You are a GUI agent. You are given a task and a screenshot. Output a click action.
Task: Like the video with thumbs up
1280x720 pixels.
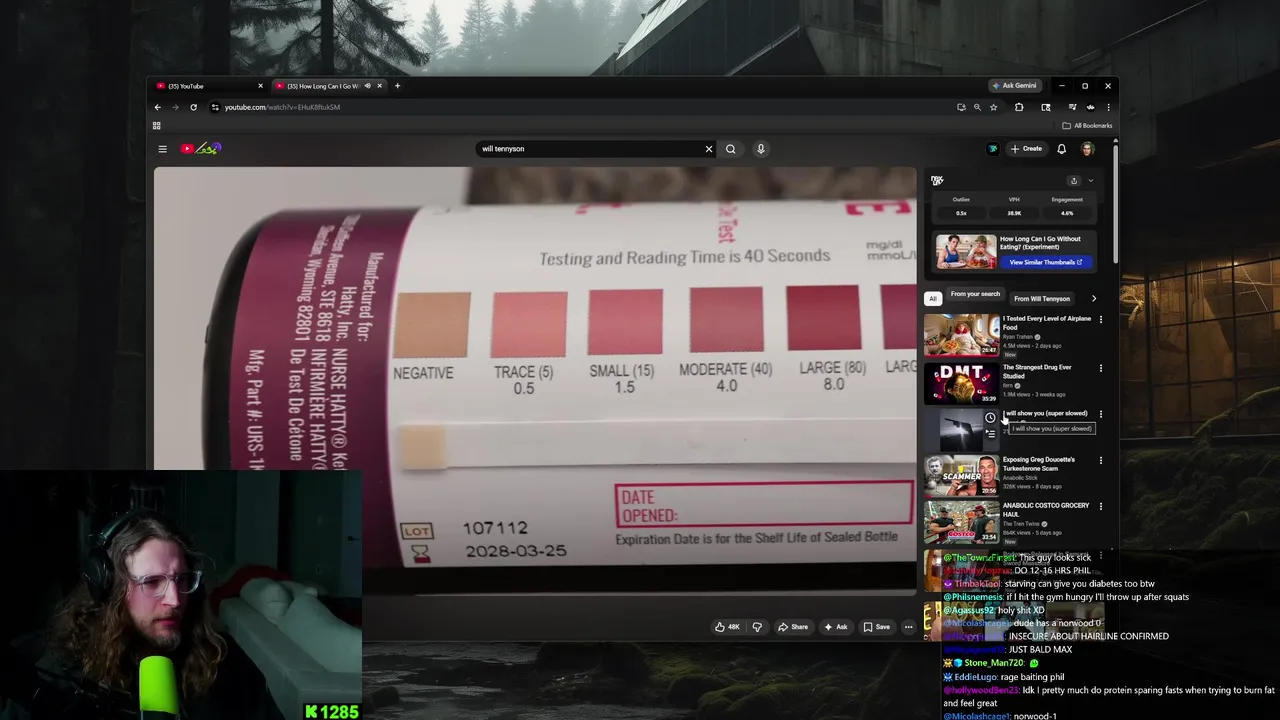[727, 627]
